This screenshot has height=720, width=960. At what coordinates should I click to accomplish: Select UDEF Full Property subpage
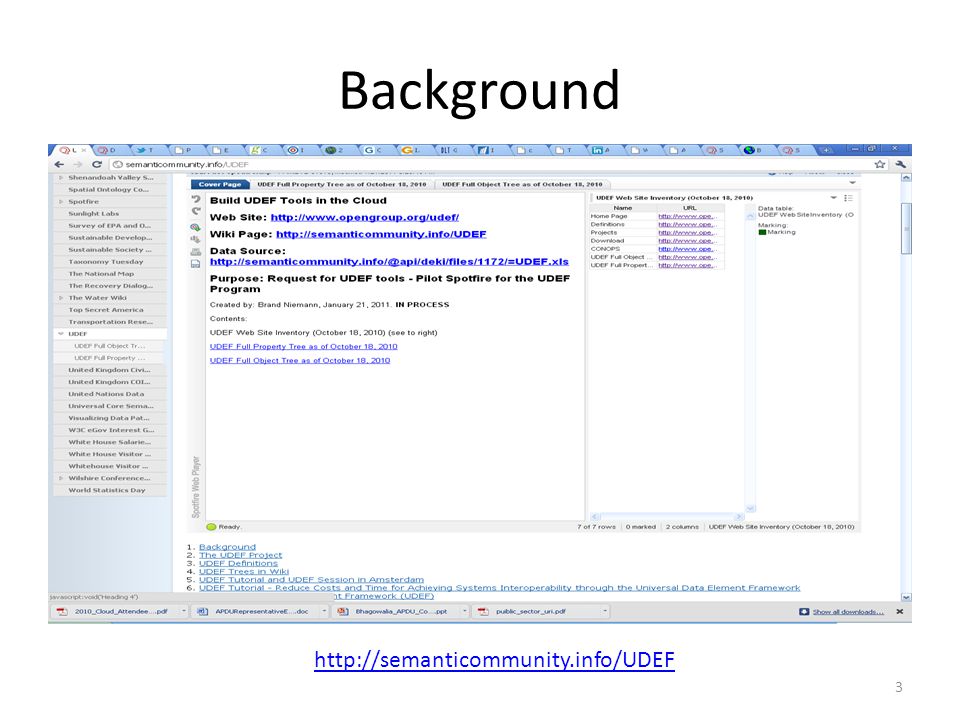110,358
